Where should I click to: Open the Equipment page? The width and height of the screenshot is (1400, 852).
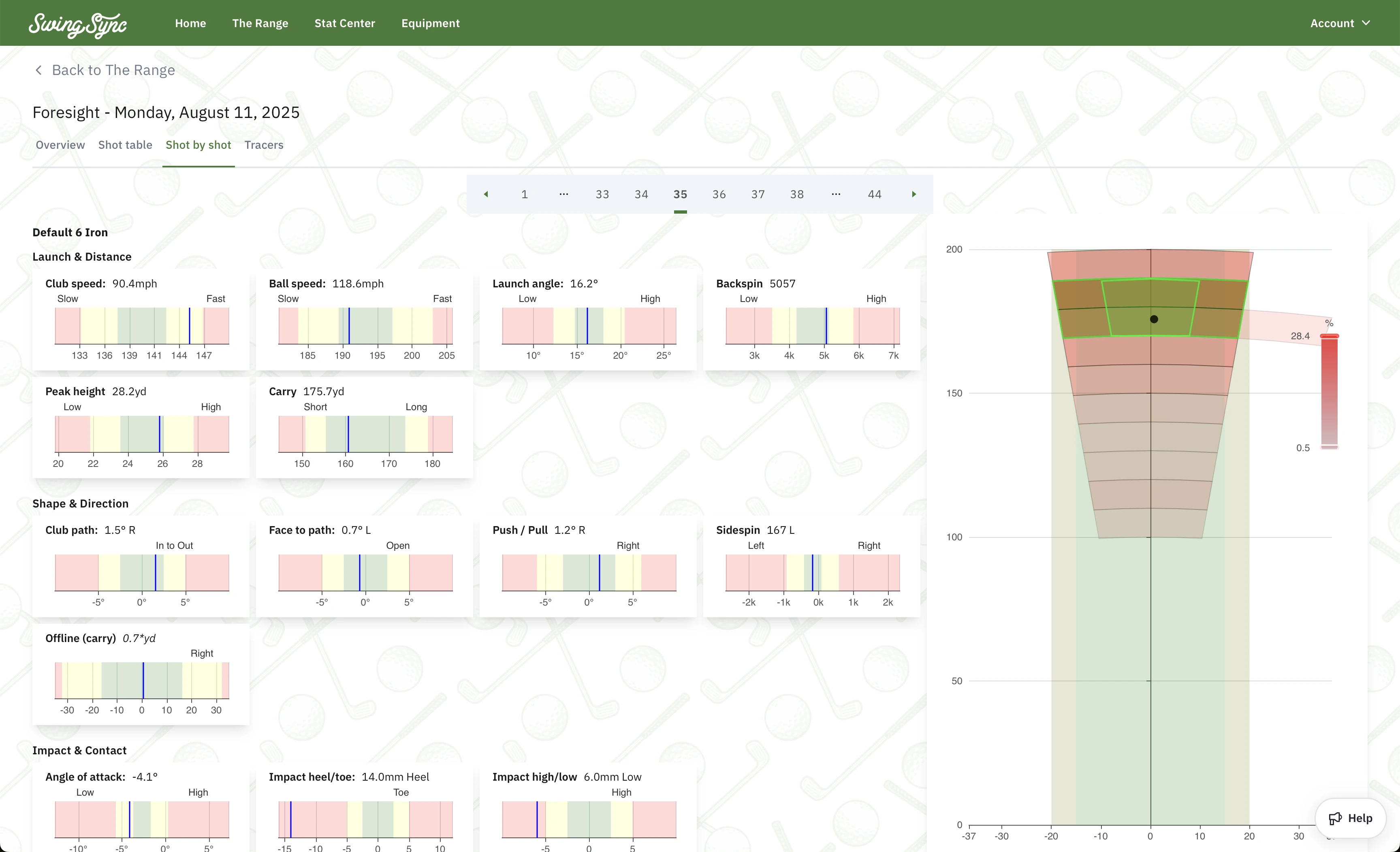click(x=430, y=23)
